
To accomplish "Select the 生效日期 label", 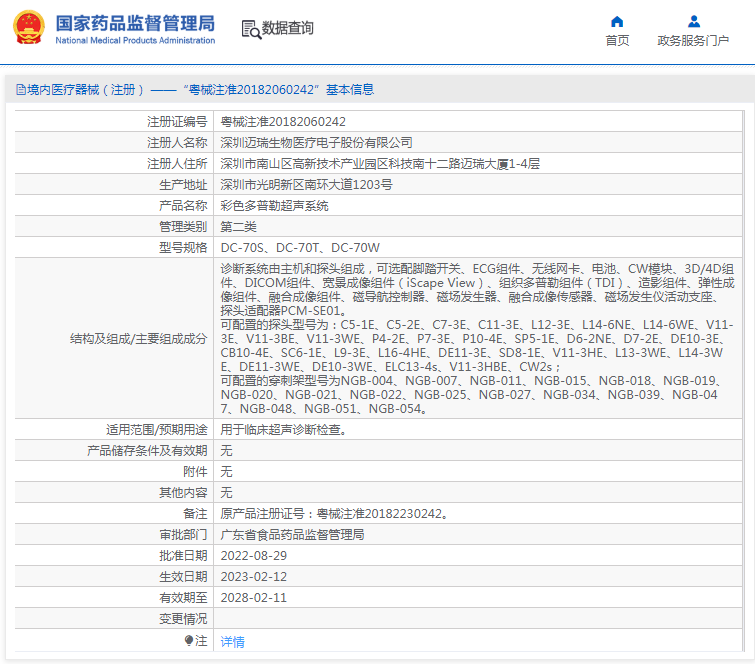I will click(x=183, y=576).
